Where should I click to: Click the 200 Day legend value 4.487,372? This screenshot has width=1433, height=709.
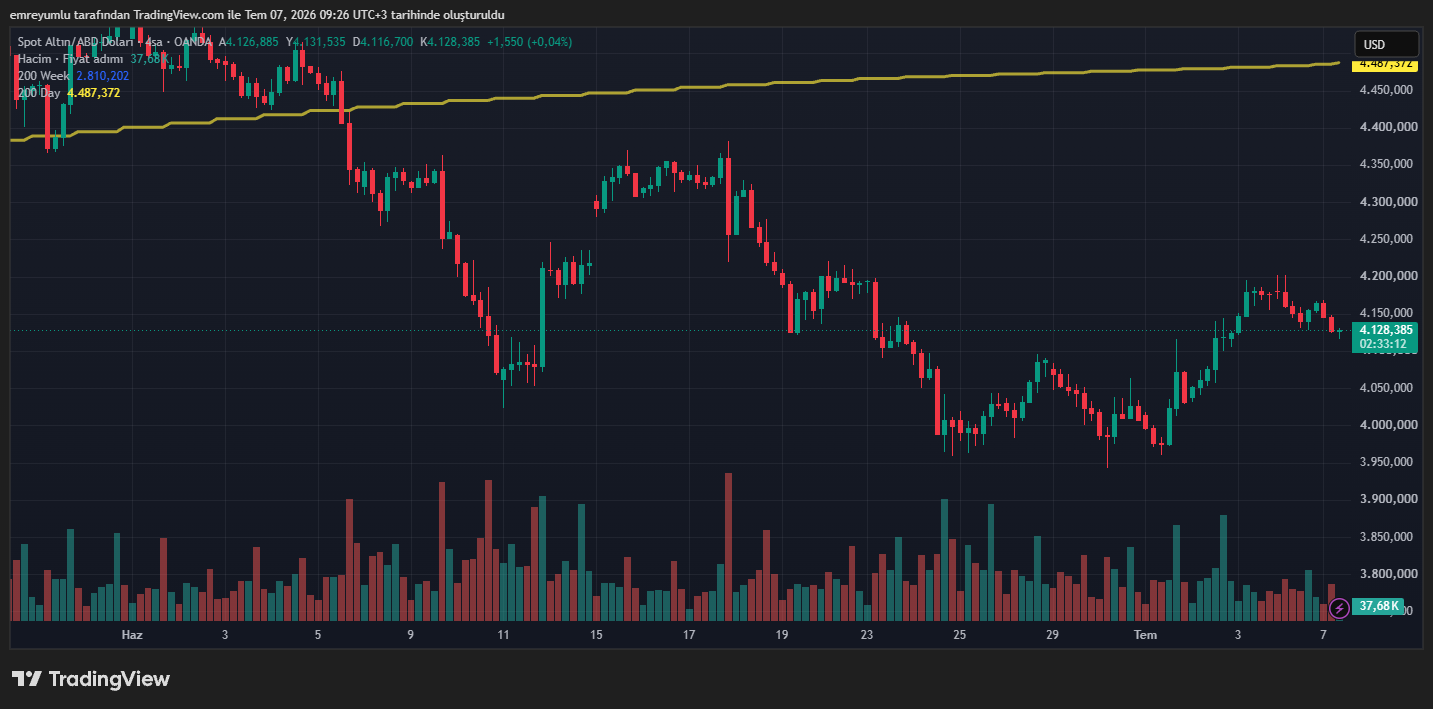(94, 93)
